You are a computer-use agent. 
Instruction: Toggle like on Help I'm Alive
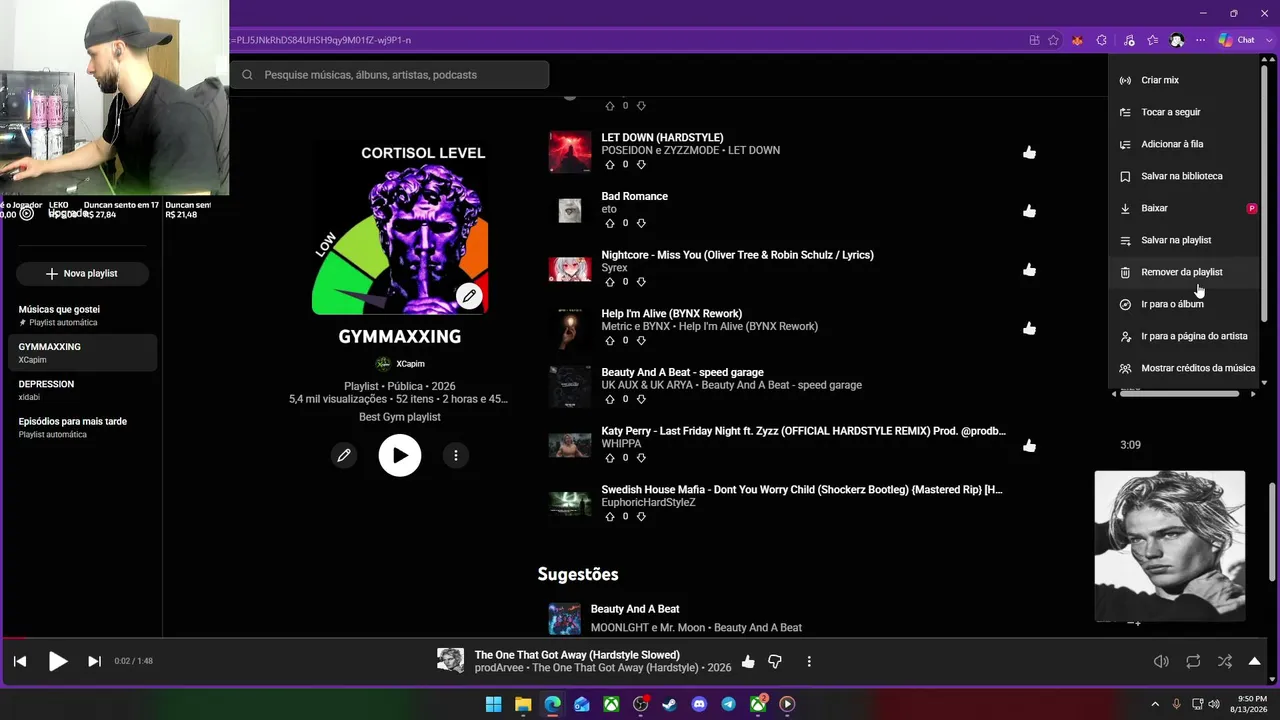(1029, 328)
